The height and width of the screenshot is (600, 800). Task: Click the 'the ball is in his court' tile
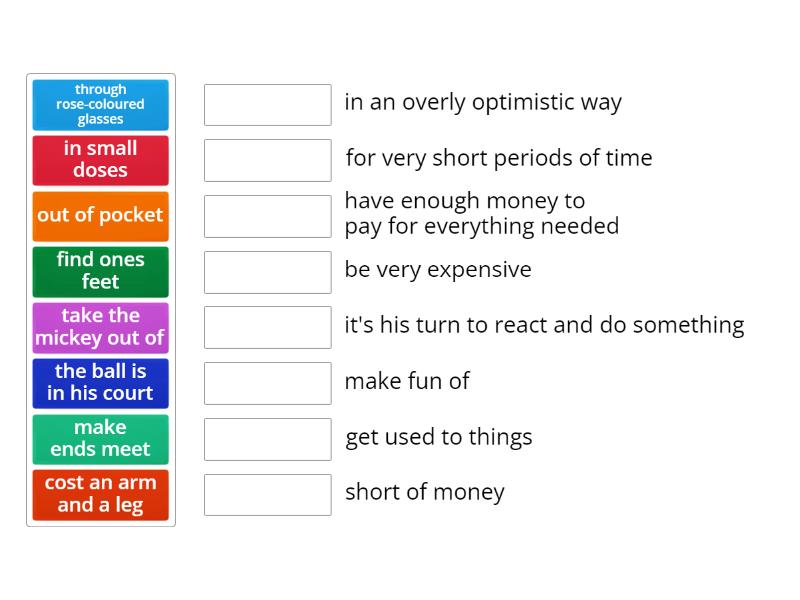pyautogui.click(x=100, y=383)
